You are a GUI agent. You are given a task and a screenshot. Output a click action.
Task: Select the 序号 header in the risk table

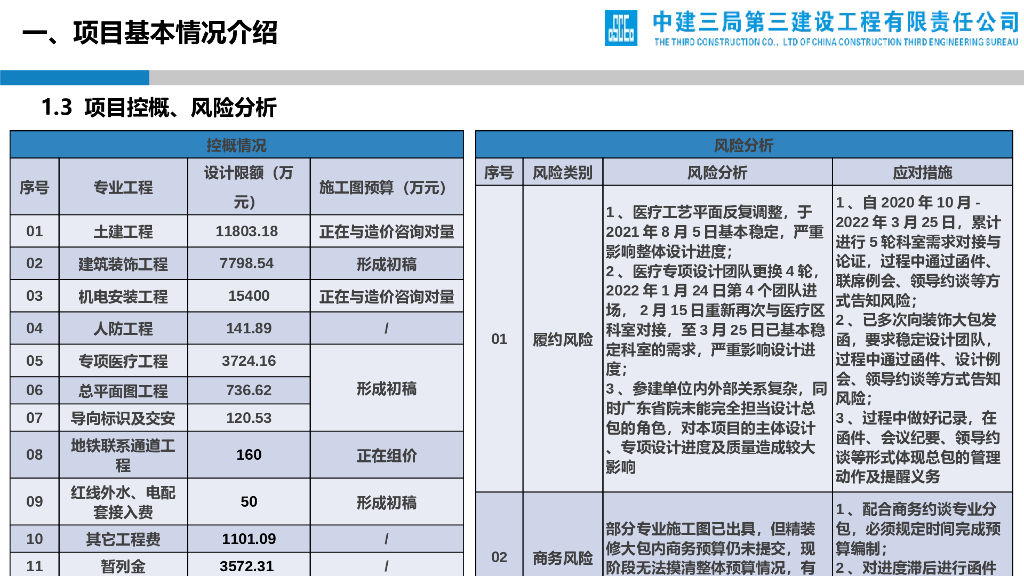point(499,172)
